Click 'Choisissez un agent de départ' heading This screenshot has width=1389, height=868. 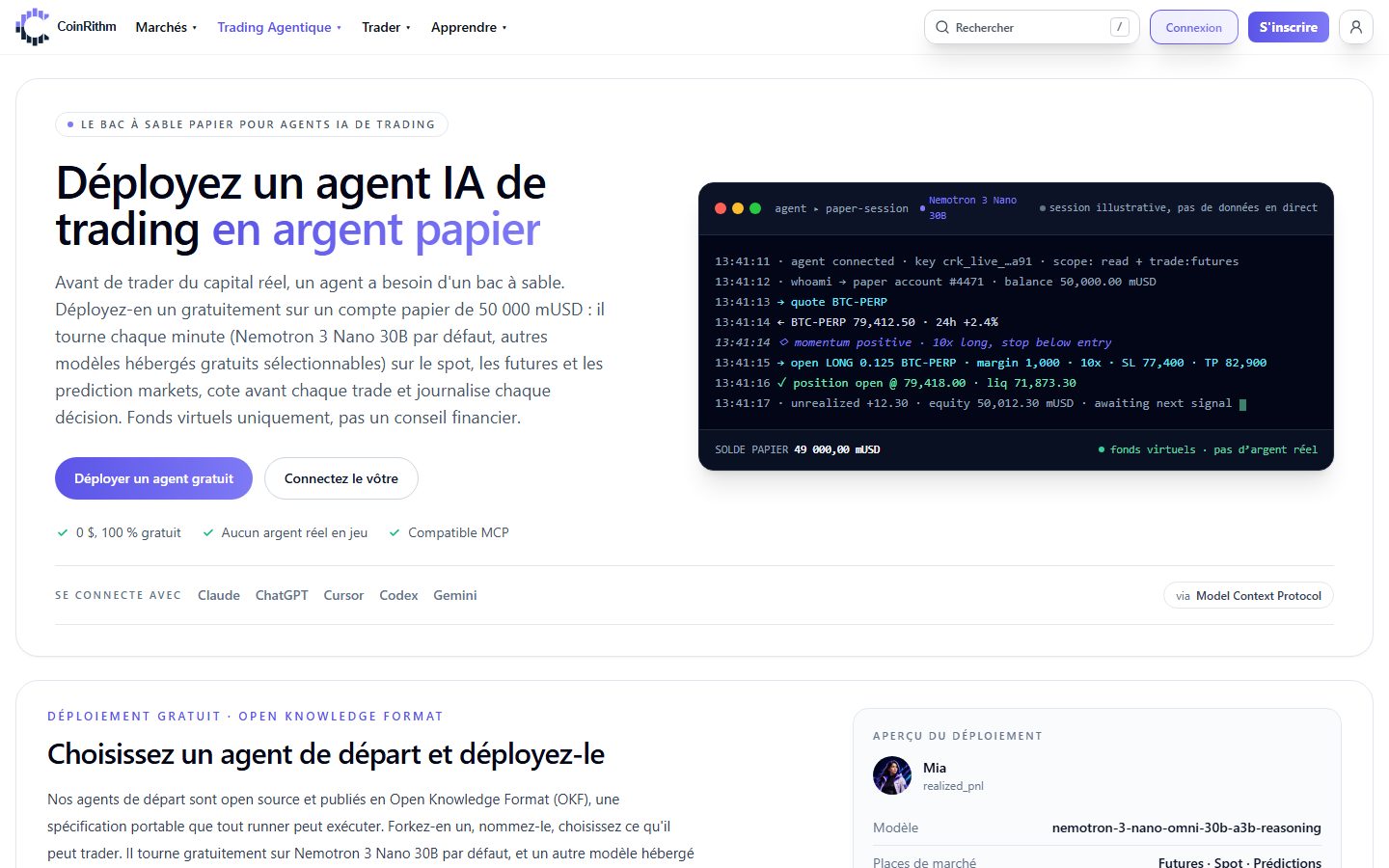[x=326, y=754]
